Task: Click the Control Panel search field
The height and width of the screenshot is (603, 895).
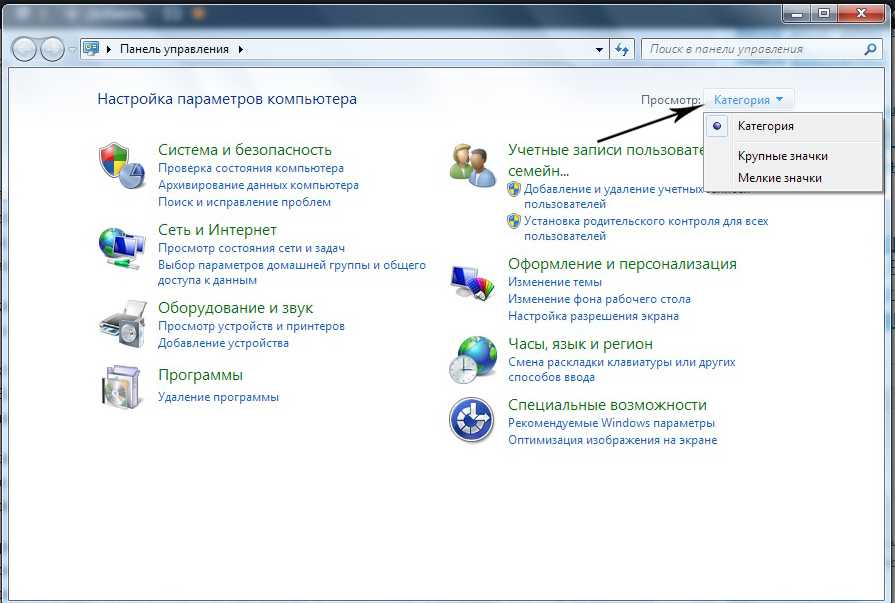Action: [x=752, y=49]
